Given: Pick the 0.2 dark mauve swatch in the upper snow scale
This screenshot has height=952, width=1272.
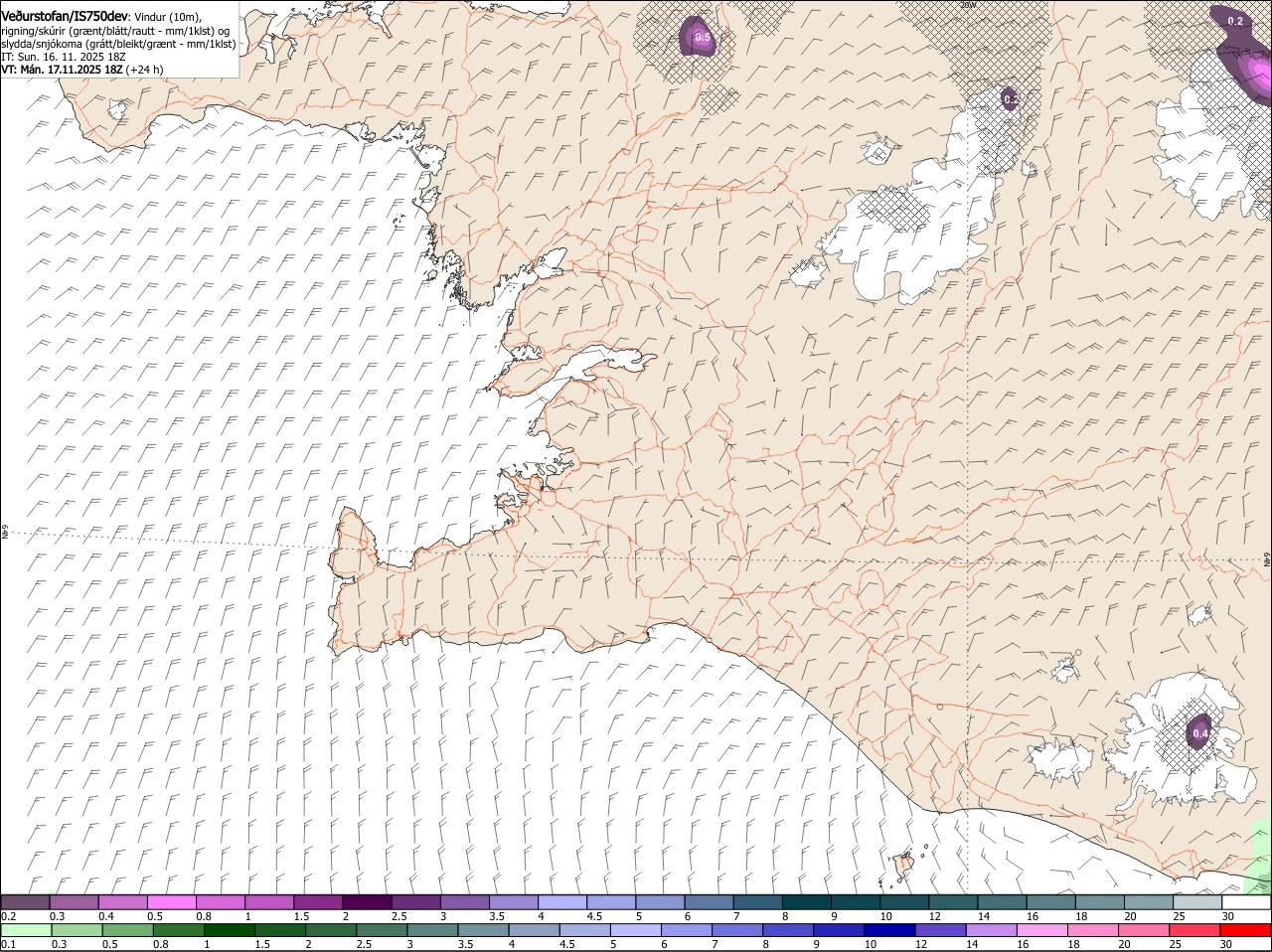Looking at the screenshot, I should point(25,902).
